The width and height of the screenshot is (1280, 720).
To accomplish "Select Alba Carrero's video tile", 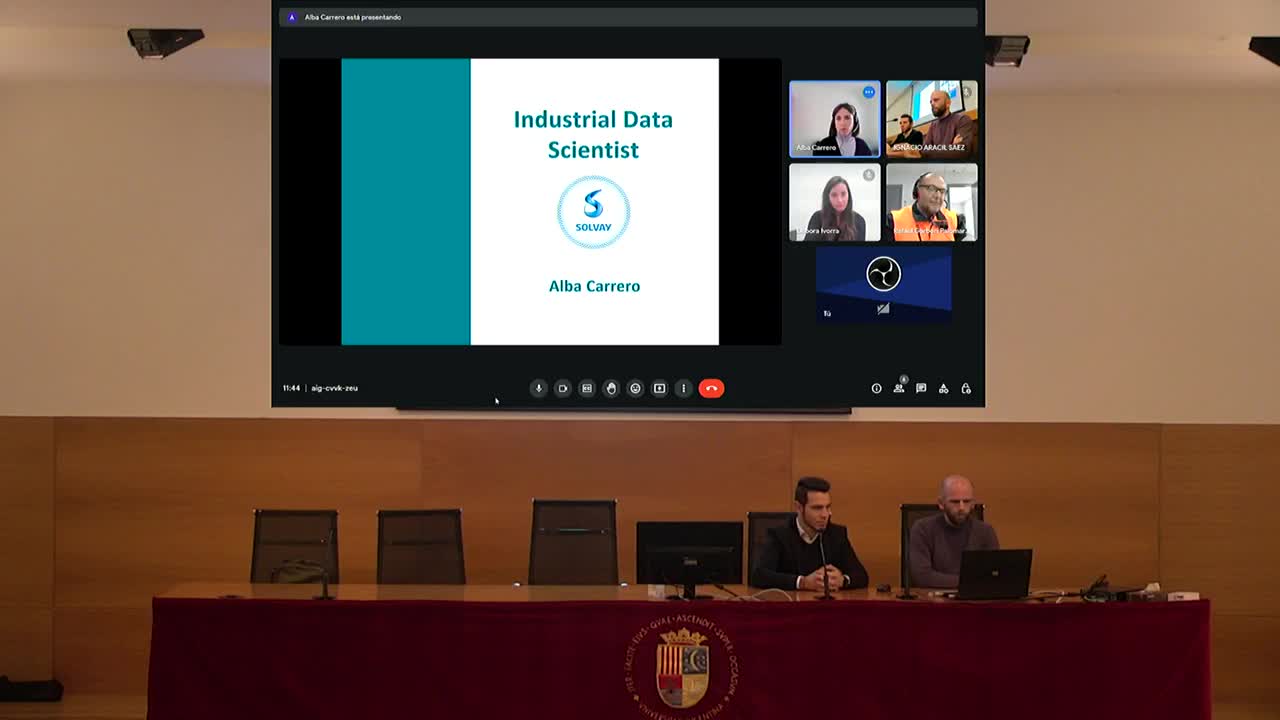I will click(x=834, y=120).
